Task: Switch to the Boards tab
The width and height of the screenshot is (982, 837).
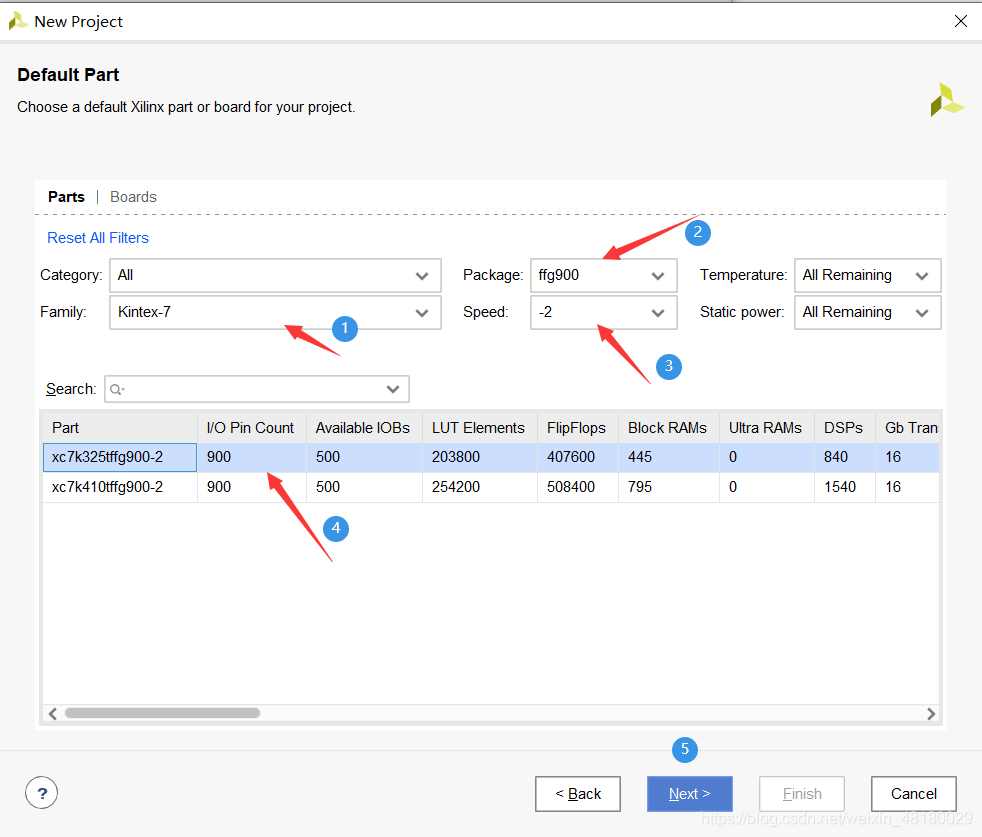Action: coord(133,197)
